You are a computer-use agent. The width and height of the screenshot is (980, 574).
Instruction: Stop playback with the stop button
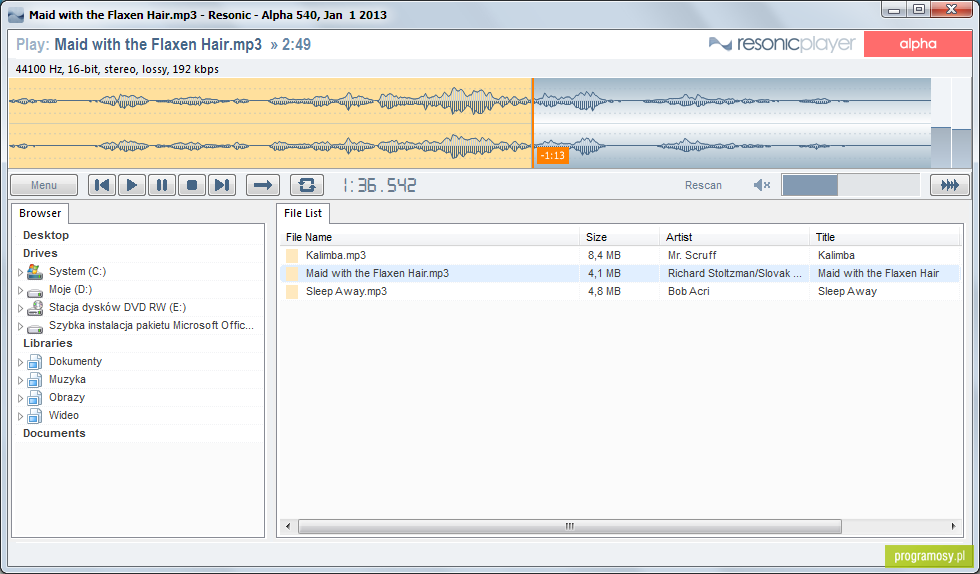[192, 185]
